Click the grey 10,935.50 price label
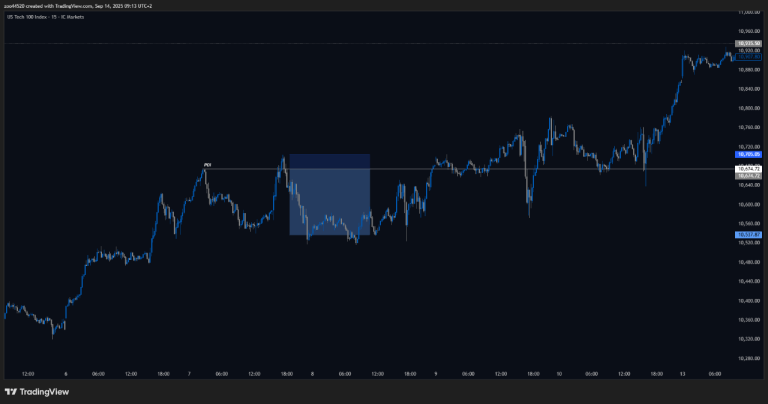The width and height of the screenshot is (768, 404). (x=749, y=44)
